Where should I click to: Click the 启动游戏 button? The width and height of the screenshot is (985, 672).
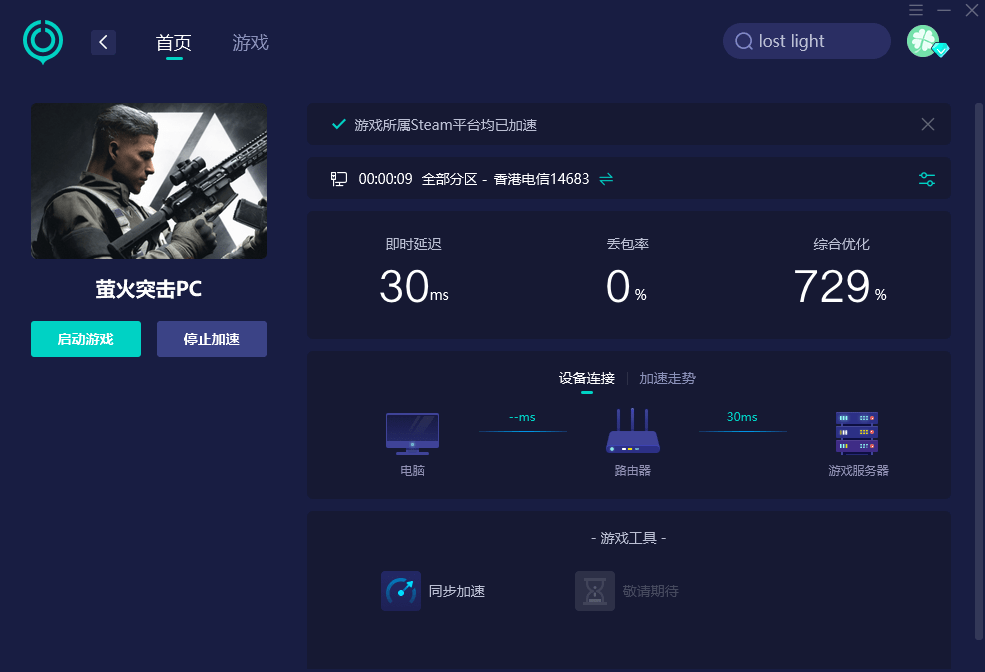(86, 339)
